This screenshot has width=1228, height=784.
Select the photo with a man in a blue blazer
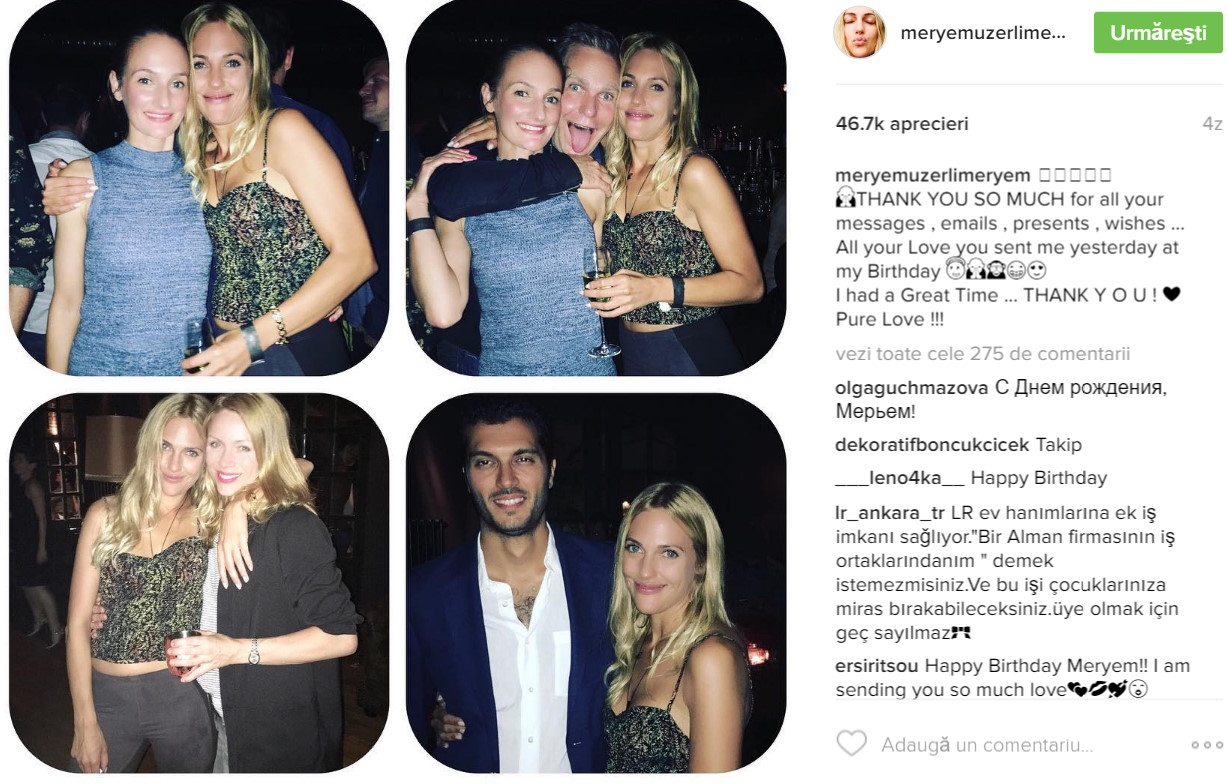click(x=596, y=582)
